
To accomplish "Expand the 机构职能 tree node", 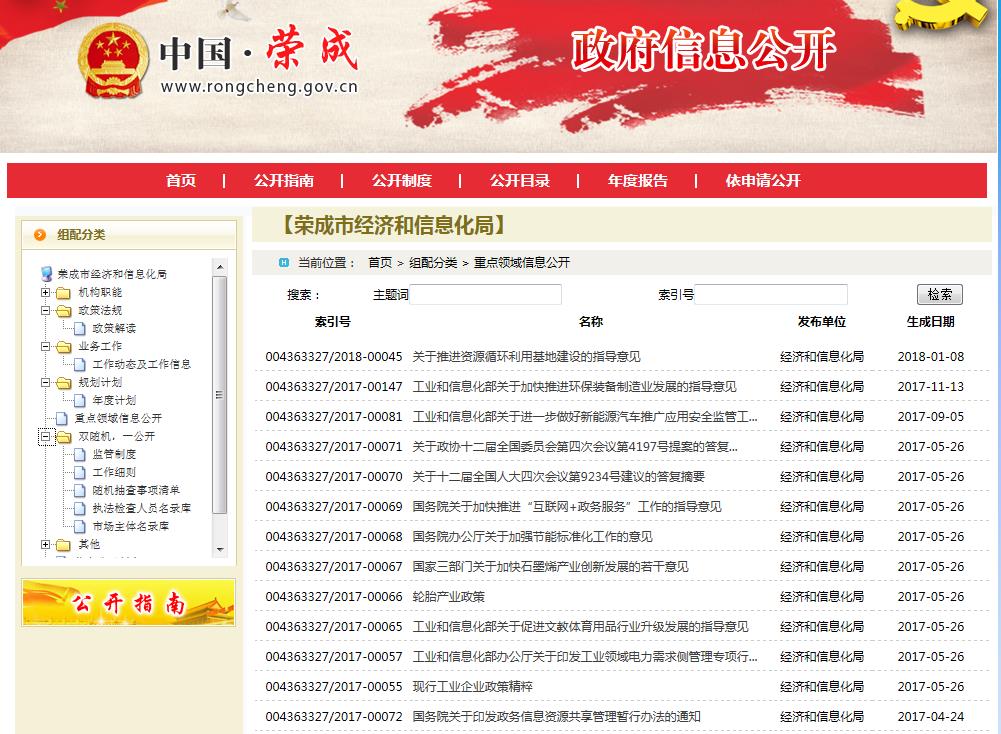I will pyautogui.click(x=46, y=293).
